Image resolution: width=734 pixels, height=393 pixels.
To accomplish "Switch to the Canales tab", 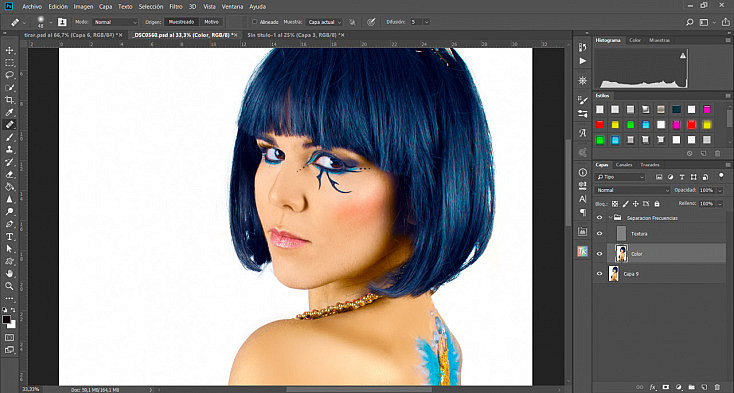I will pos(624,165).
